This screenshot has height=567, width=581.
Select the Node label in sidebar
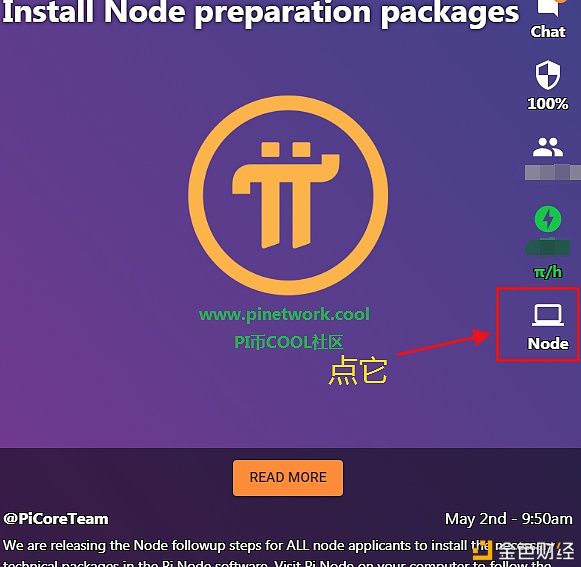(548, 344)
